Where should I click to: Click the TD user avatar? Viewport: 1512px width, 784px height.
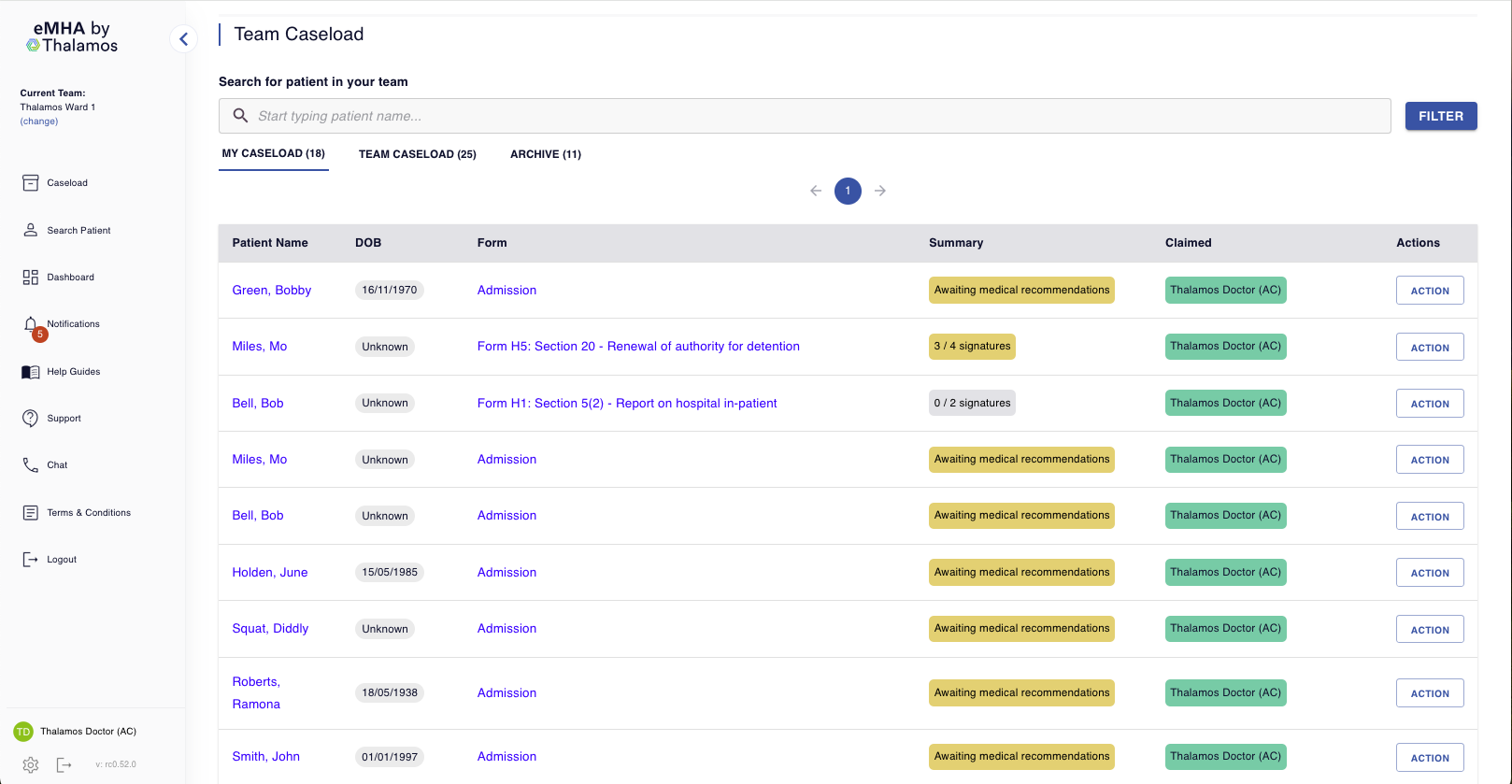(x=23, y=732)
